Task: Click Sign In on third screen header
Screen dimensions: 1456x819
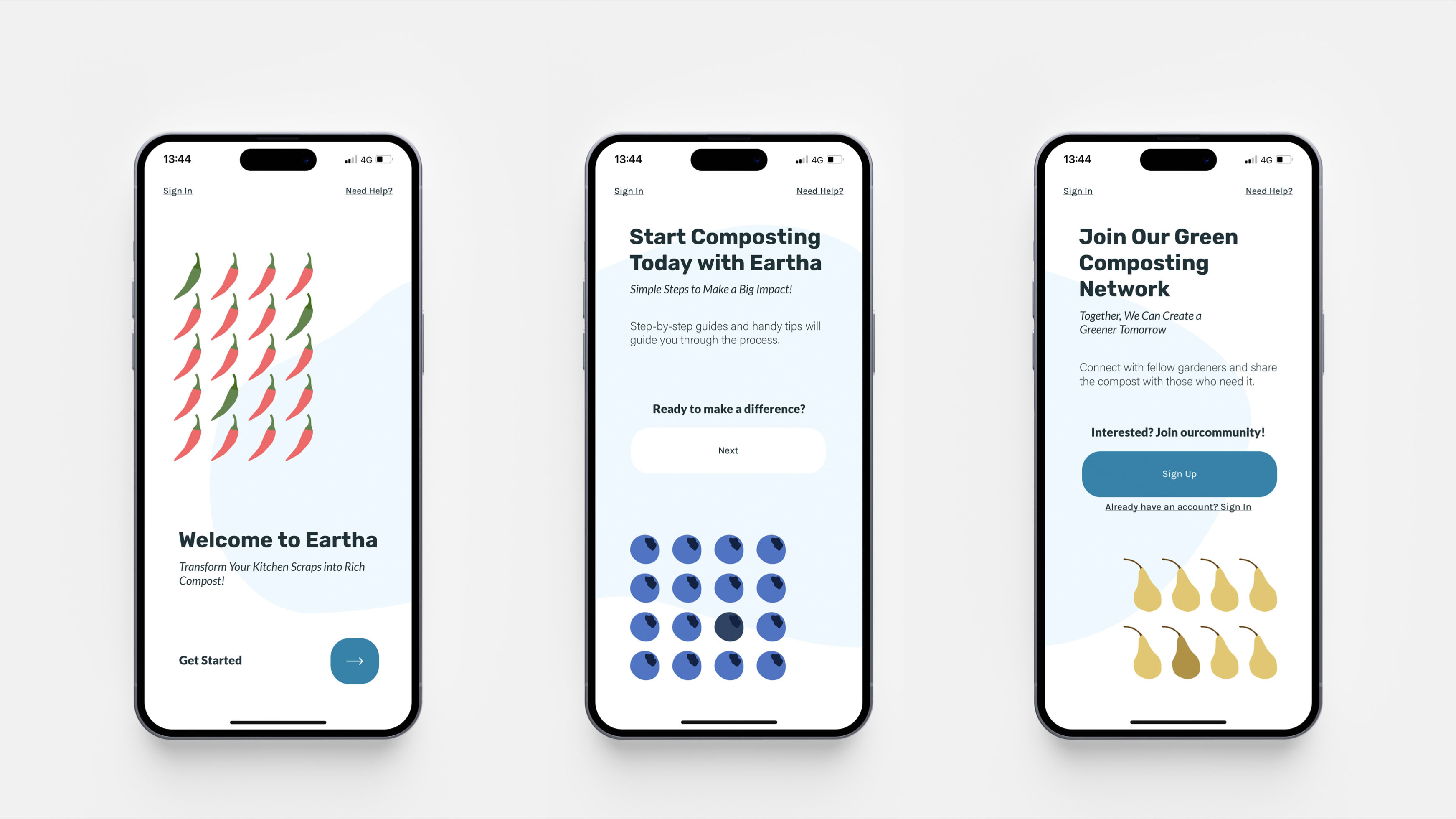Action: (x=1078, y=190)
